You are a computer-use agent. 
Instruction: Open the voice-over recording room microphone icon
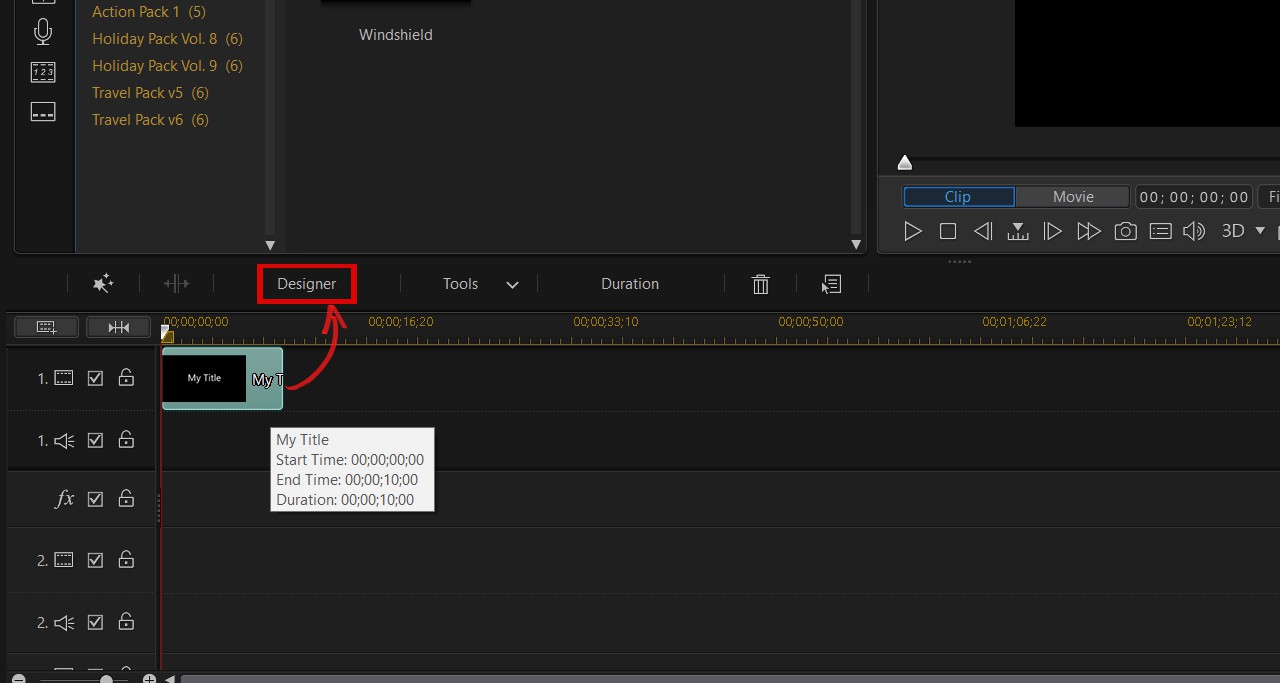43,32
